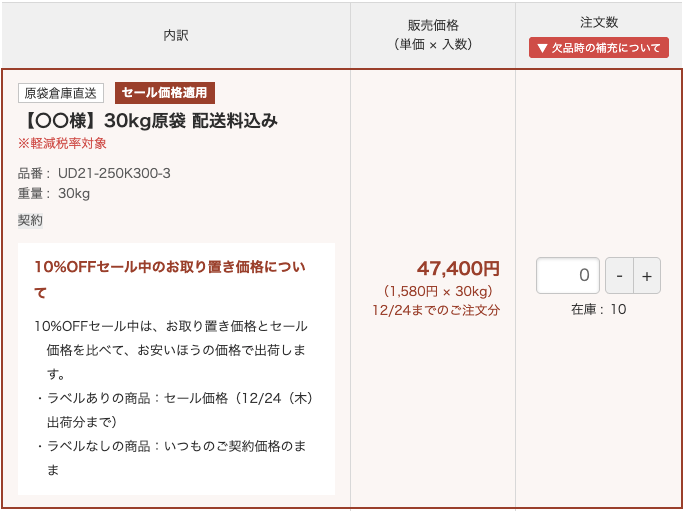
Task: Click the 内訳 column header
Action: [x=176, y=35]
